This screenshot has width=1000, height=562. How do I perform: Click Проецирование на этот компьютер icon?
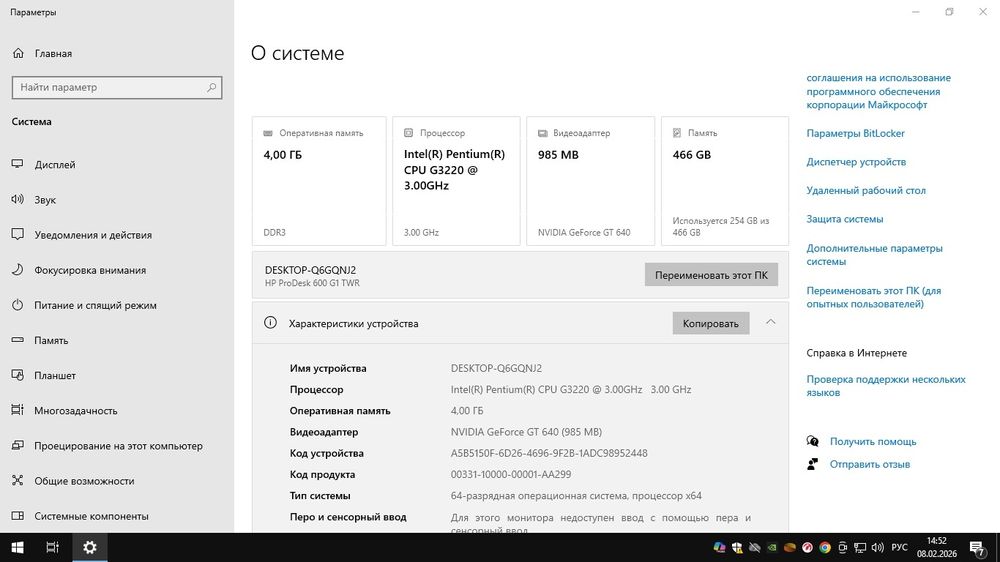pos(18,445)
